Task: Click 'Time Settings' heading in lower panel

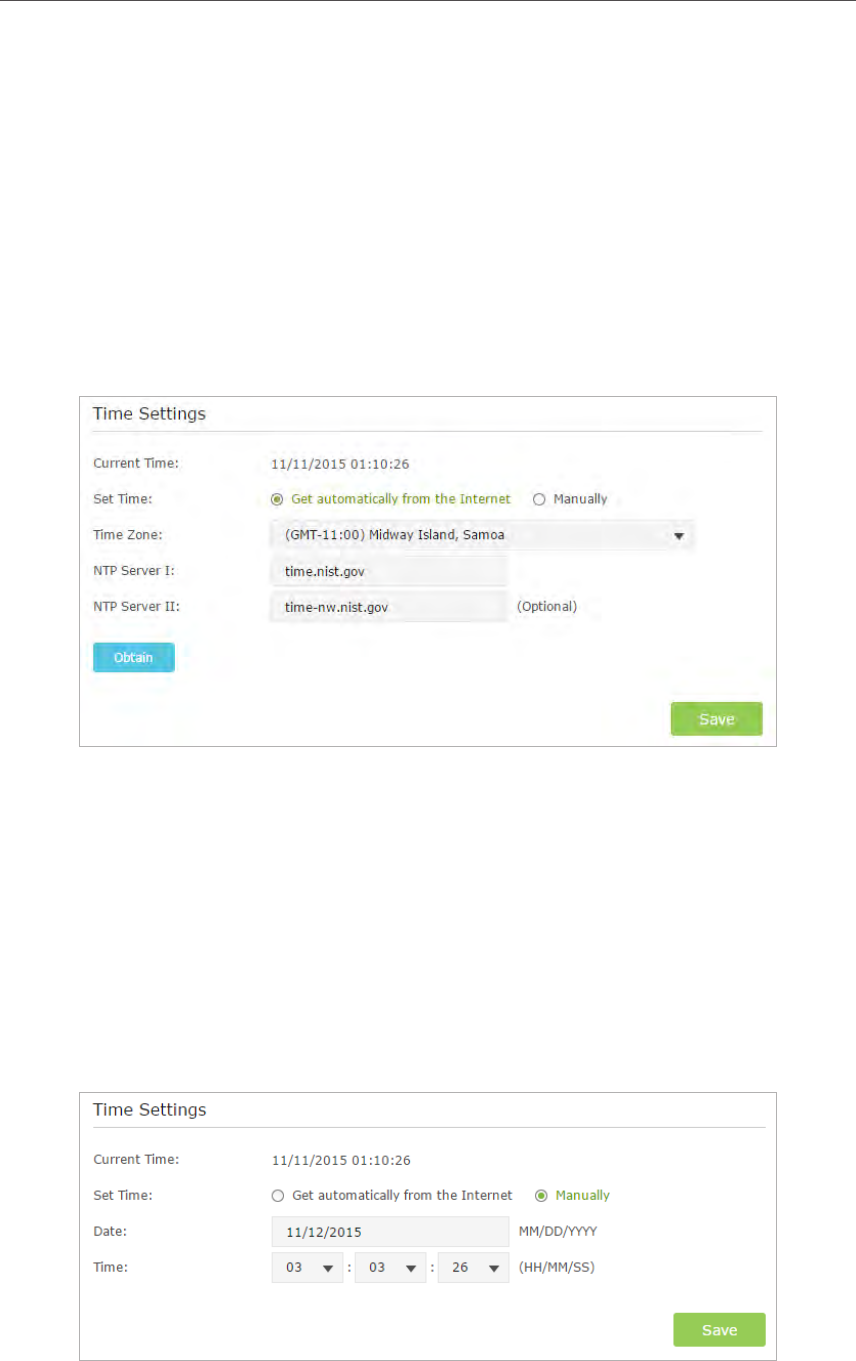Action: pyautogui.click(x=150, y=1109)
